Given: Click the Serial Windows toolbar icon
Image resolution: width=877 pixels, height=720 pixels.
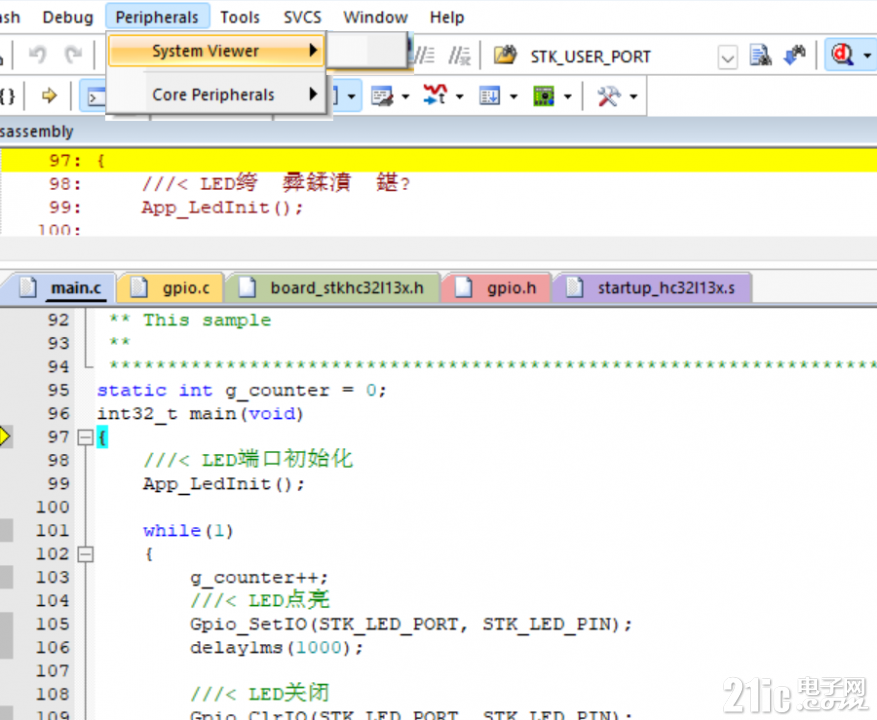Looking at the screenshot, I should click(x=383, y=96).
